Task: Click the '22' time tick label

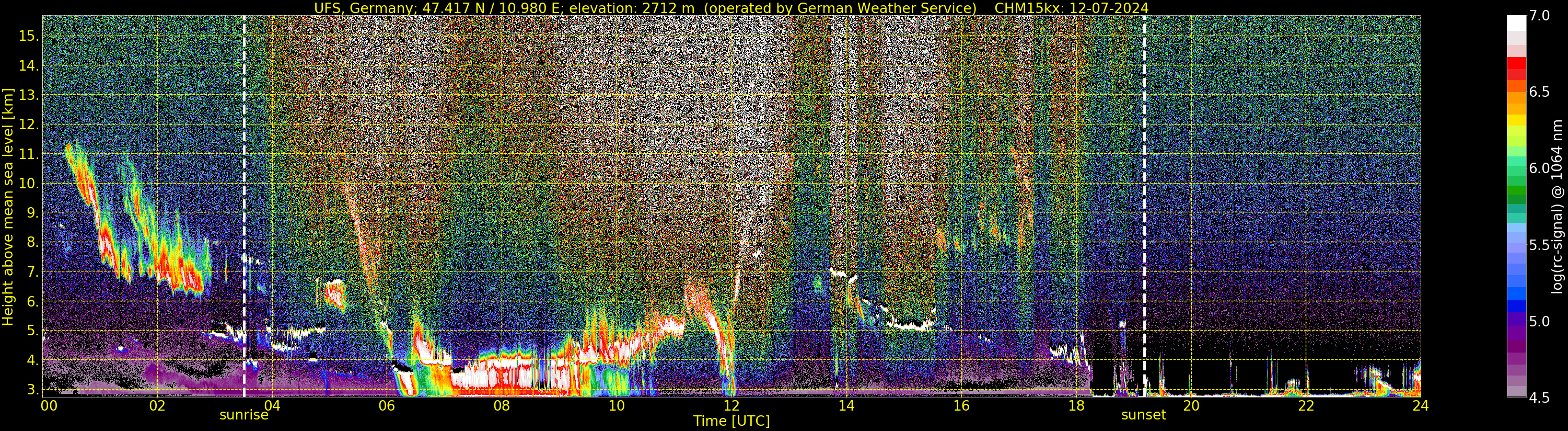Action: (1305, 406)
